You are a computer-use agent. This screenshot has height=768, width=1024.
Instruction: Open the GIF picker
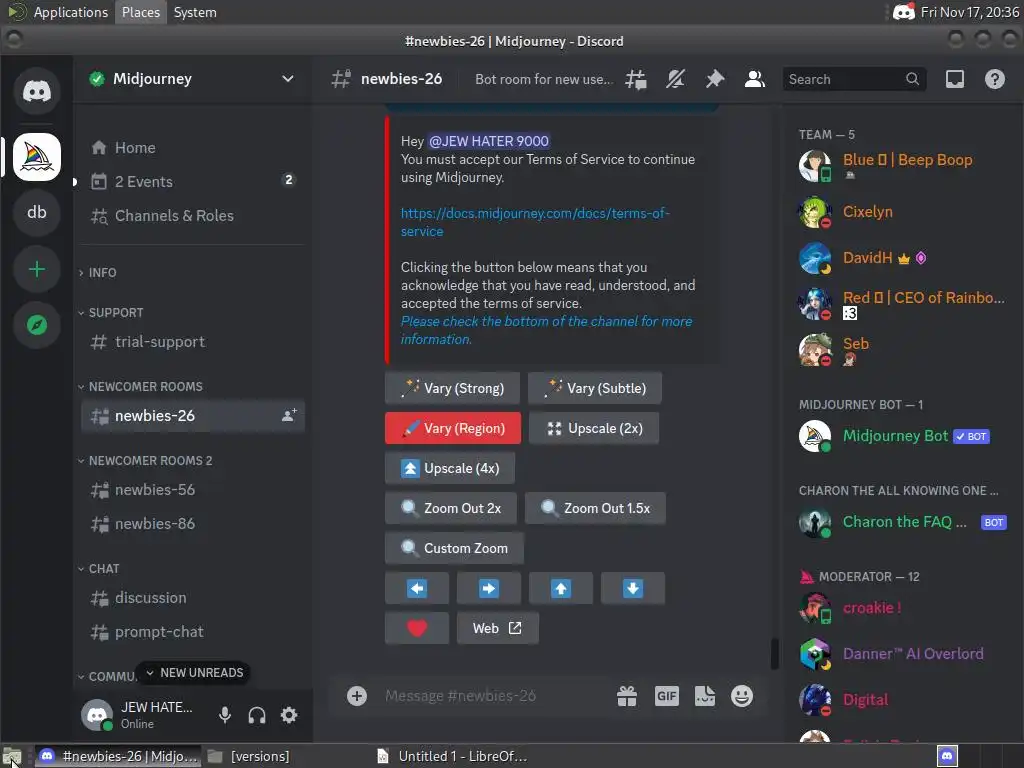[x=666, y=696]
